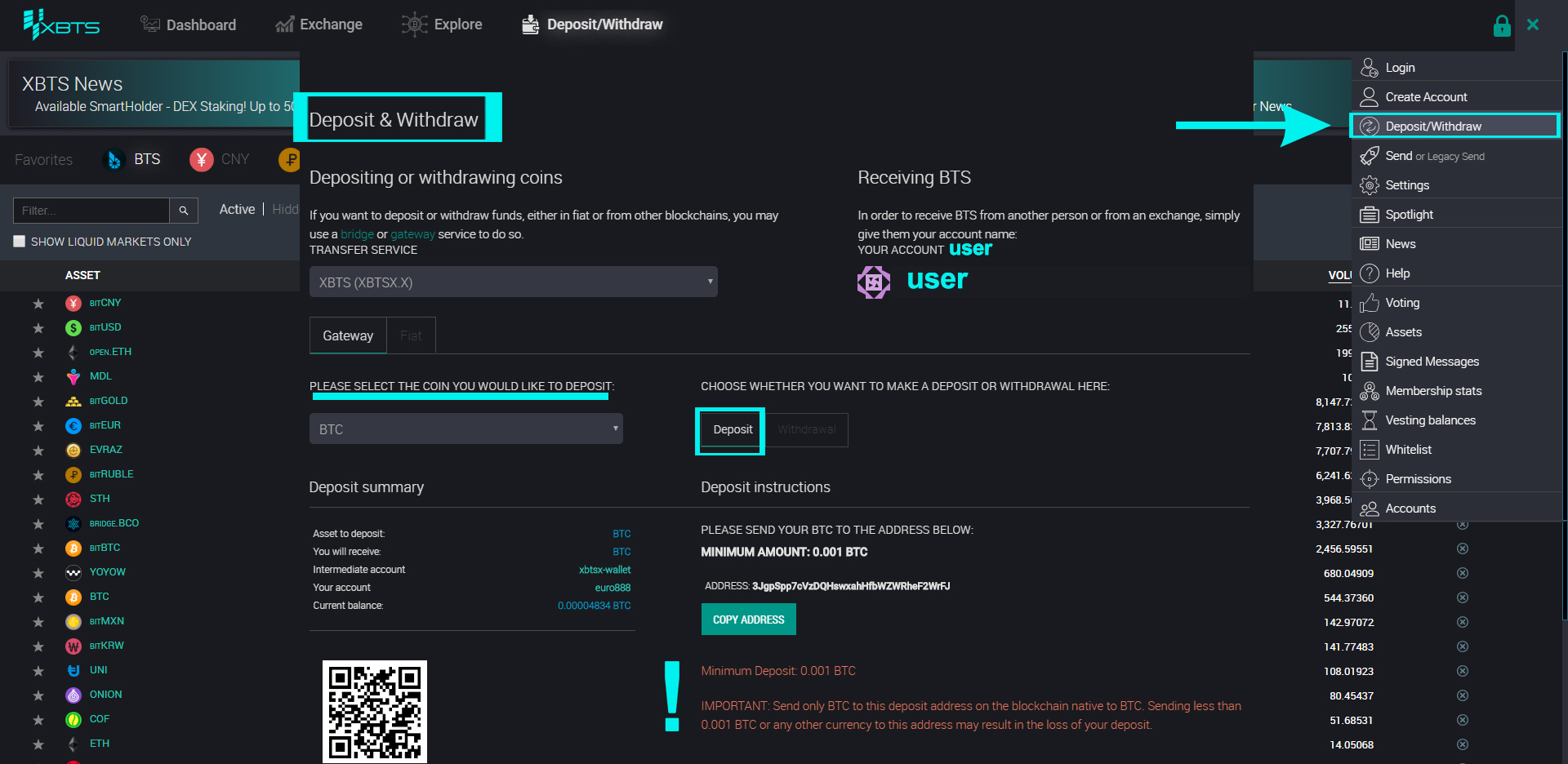Screen dimensions: 1568x764
Task: Open the Explore page
Action: [x=442, y=24]
